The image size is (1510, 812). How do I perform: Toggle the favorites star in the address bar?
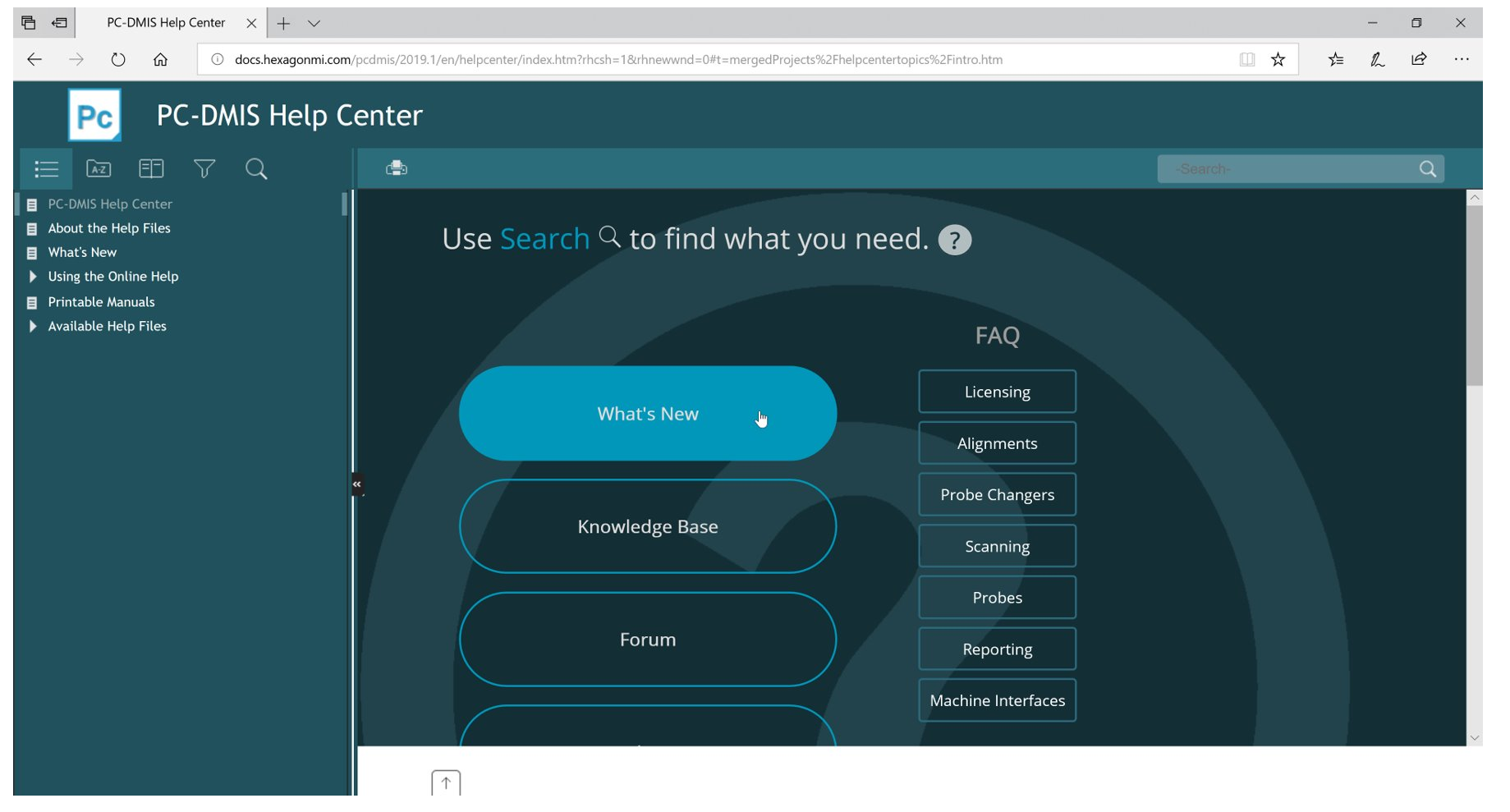pyautogui.click(x=1278, y=59)
